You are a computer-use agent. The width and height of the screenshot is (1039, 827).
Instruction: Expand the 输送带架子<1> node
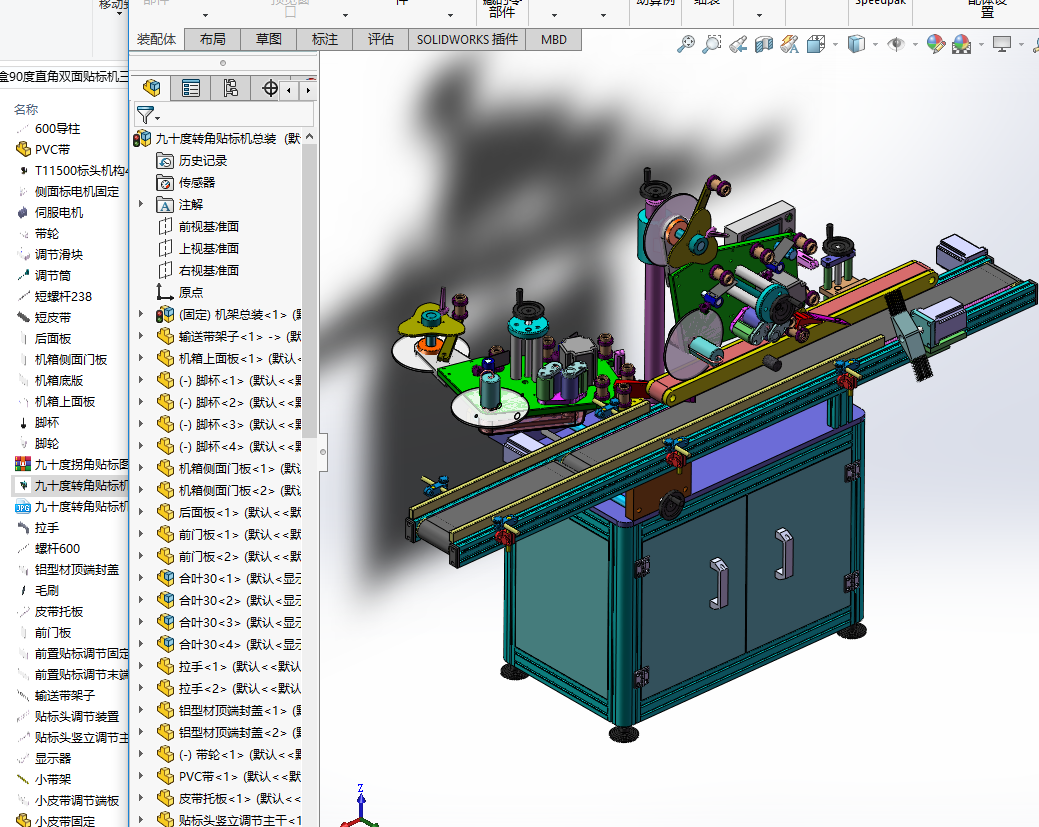point(140,336)
